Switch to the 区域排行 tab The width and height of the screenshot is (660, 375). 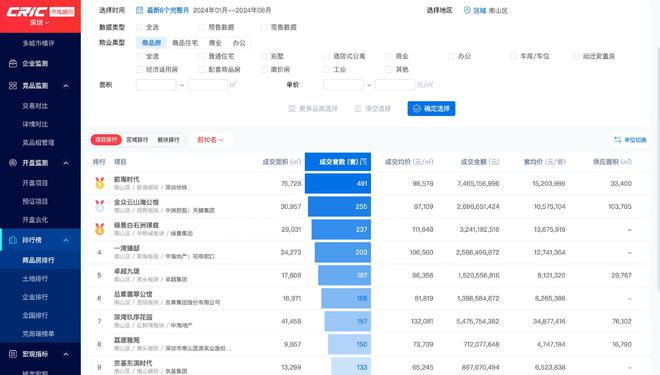pyautogui.click(x=137, y=140)
